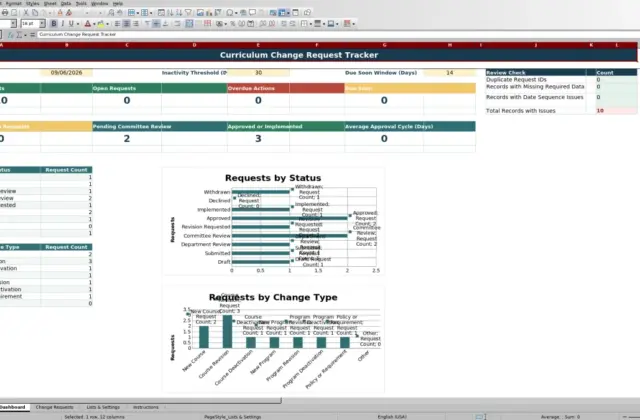Image resolution: width=640 pixels, height=420 pixels.
Task: Click the Insert Comment speech bubble icon
Action: pyautogui.click(x=253, y=13)
